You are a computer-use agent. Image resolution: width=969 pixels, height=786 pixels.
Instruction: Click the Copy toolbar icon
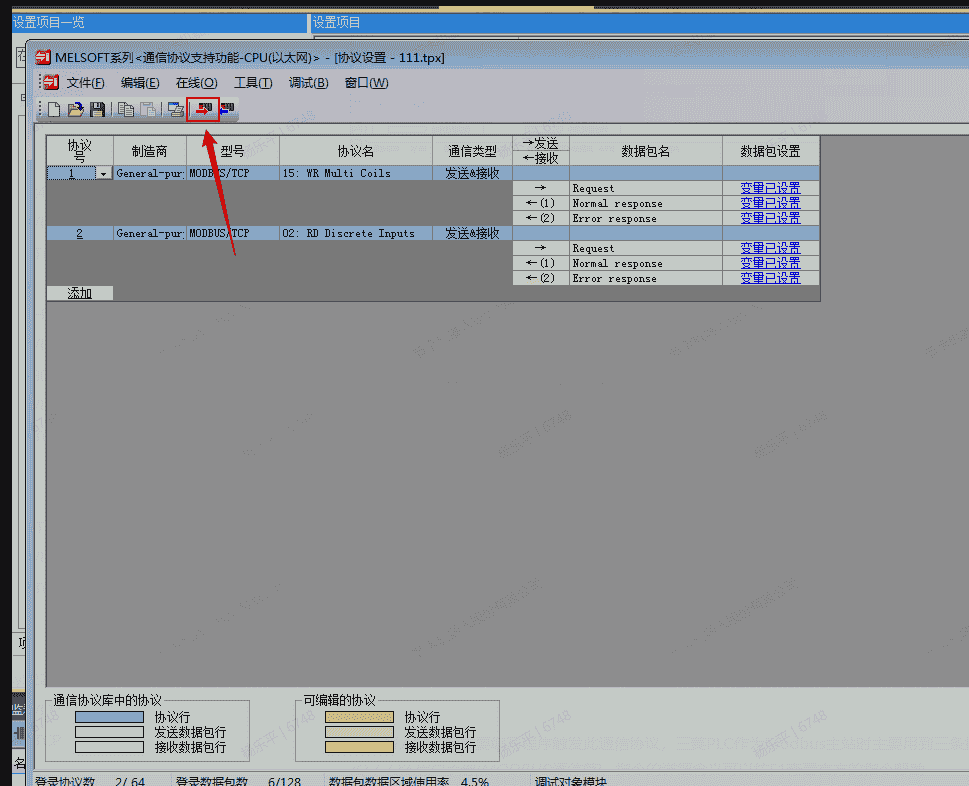click(126, 110)
